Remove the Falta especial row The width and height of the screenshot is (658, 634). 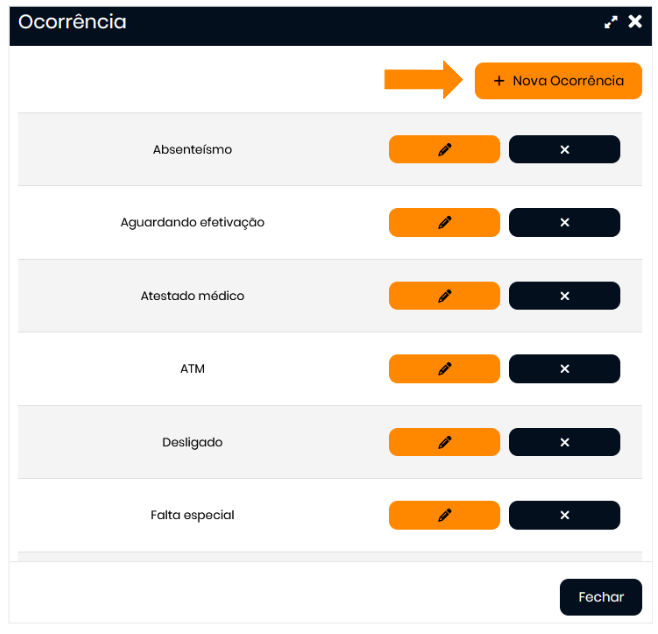564,515
